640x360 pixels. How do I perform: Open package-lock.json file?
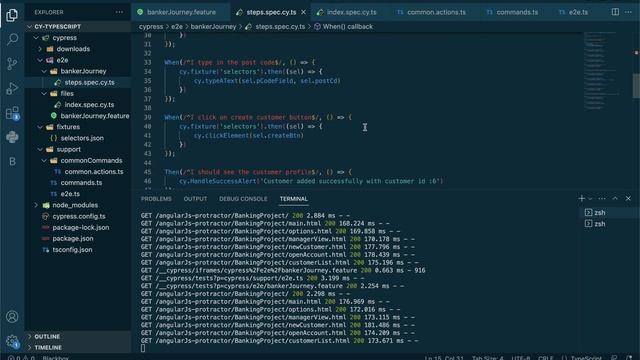pyautogui.click(x=78, y=227)
